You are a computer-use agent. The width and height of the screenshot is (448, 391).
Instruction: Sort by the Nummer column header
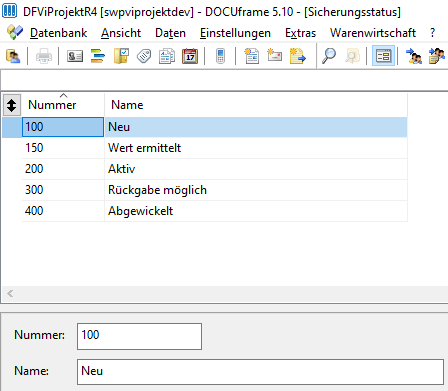(x=63, y=105)
